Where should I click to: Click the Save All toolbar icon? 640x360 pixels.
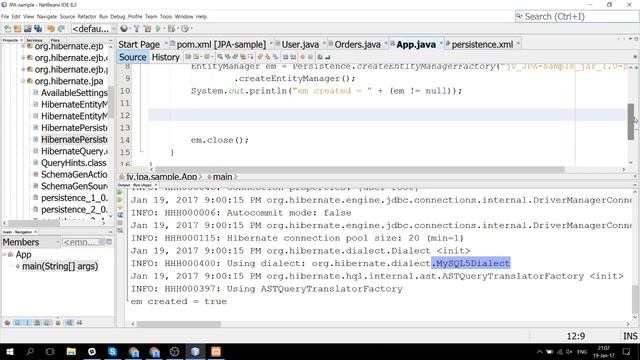tap(38, 29)
